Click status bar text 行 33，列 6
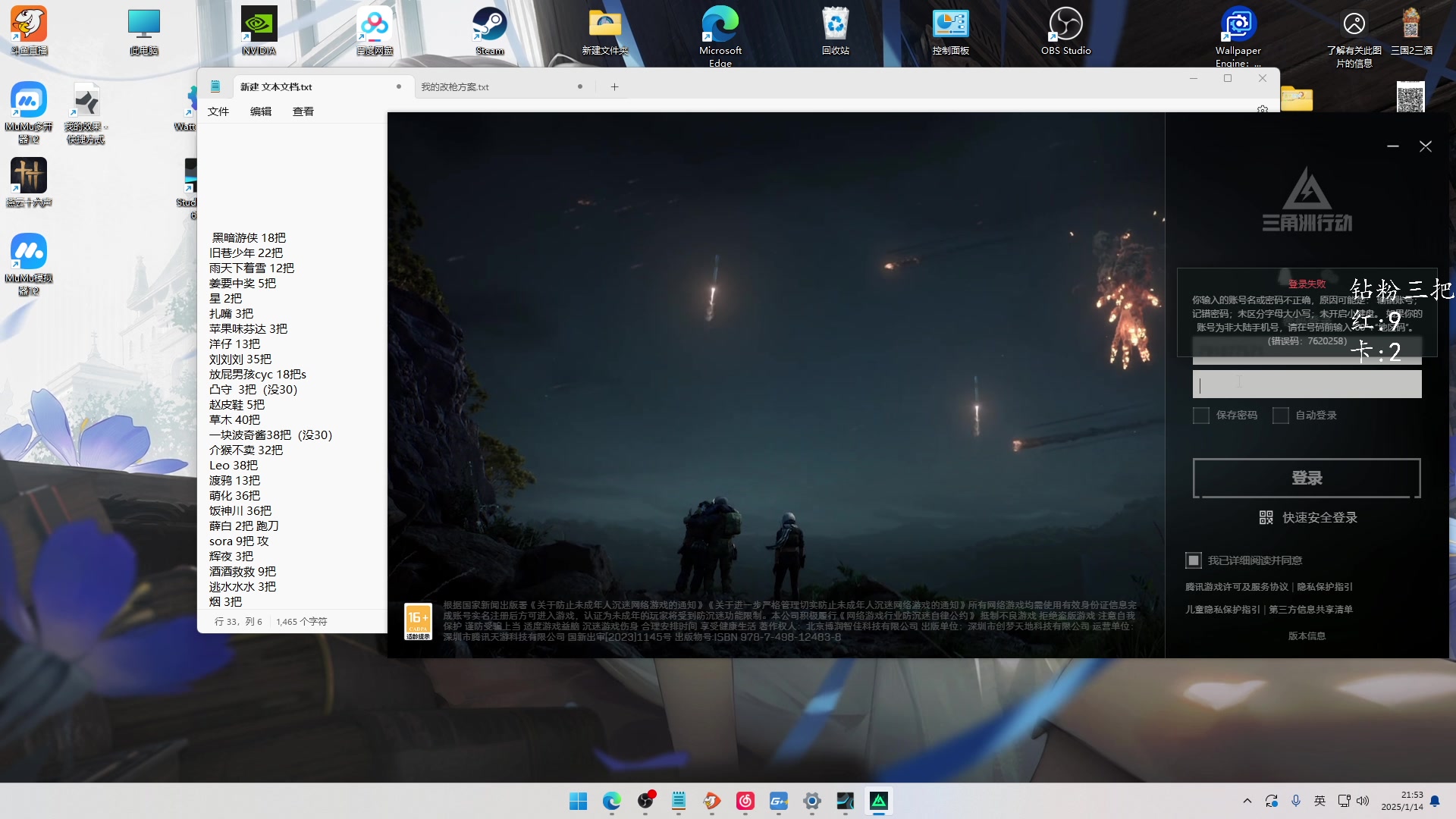 pos(238,622)
